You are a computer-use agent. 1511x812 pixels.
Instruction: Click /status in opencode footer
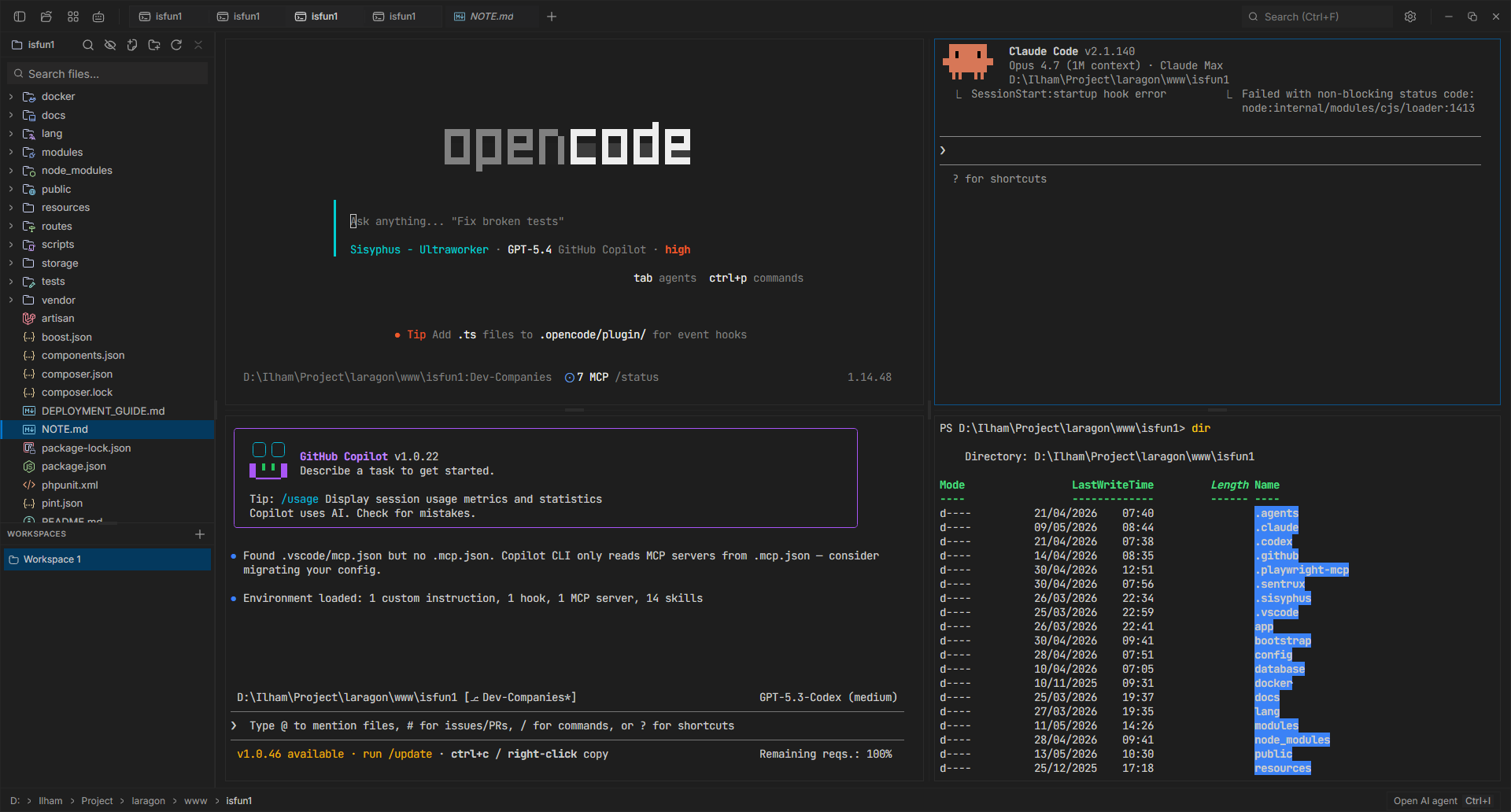coord(637,378)
